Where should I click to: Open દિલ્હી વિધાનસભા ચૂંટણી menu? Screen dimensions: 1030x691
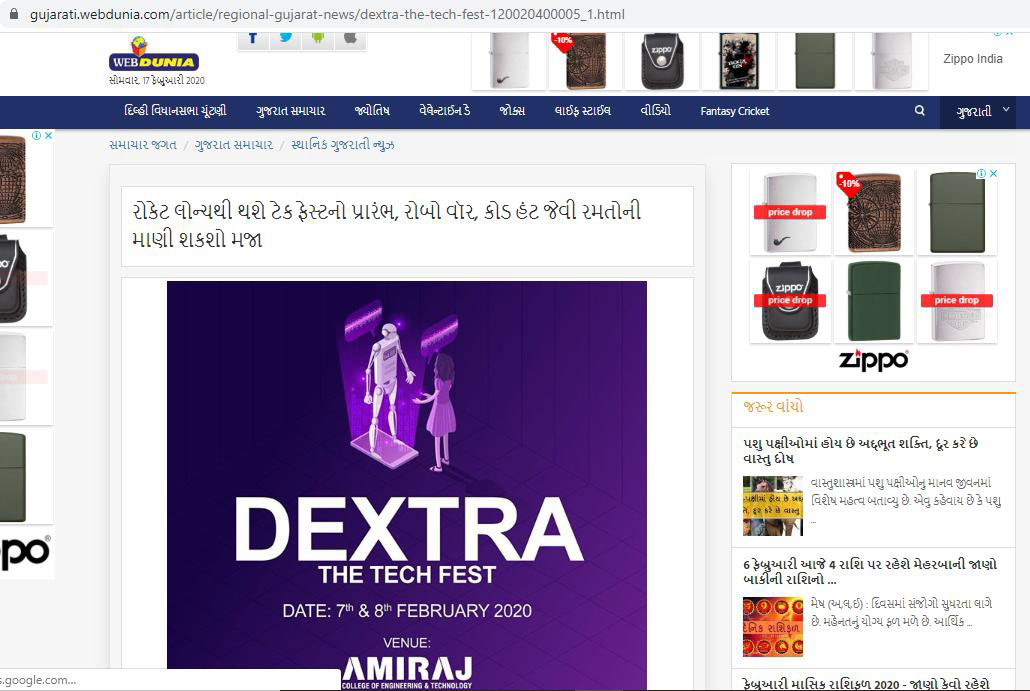(175, 111)
